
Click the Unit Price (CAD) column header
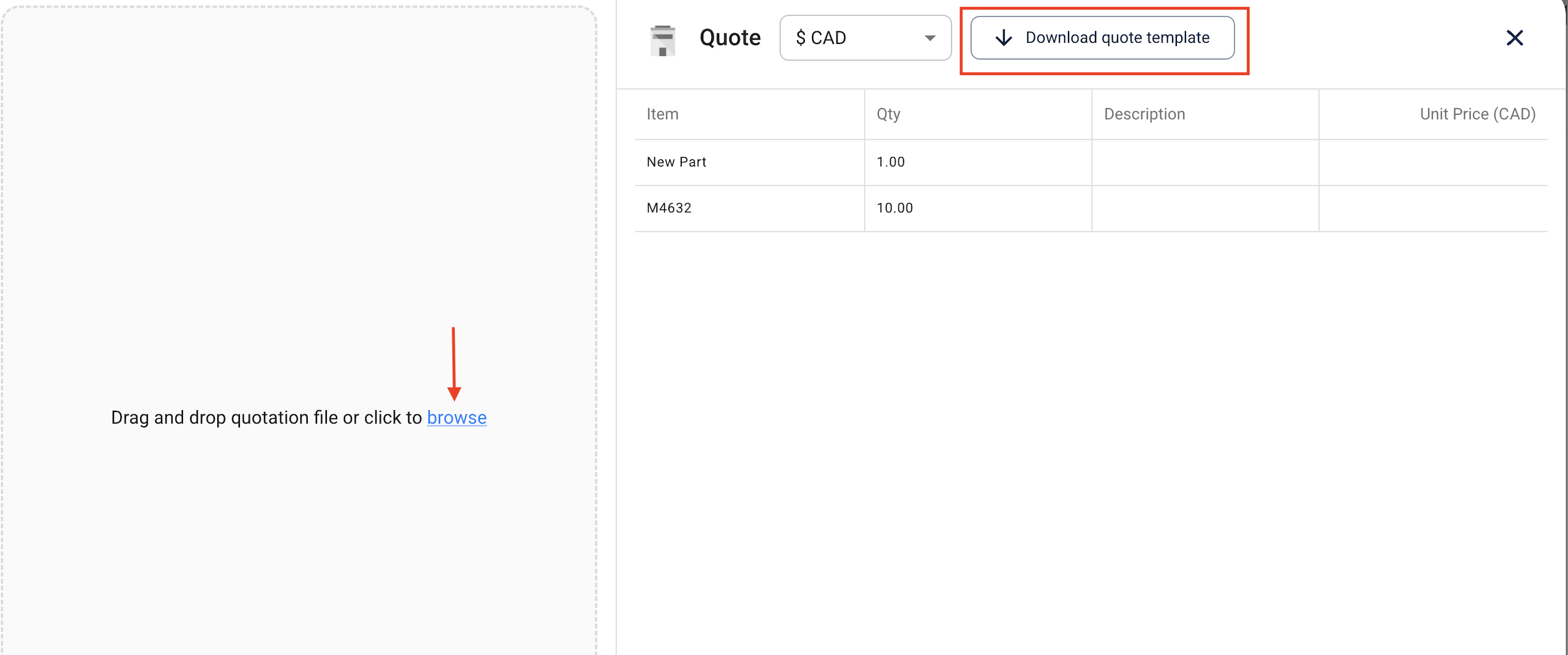(1477, 114)
